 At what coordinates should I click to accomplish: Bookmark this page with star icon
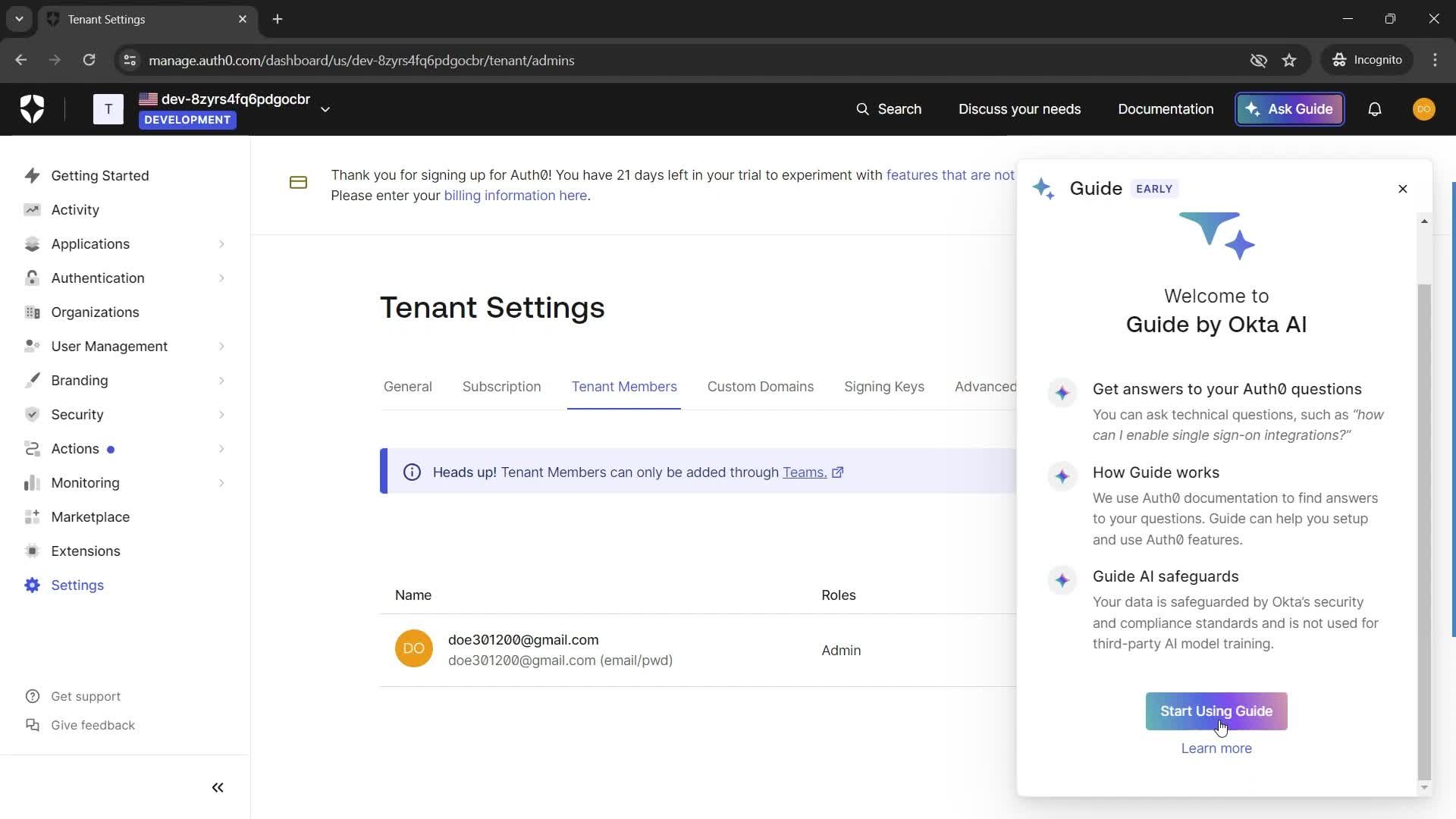point(1289,61)
